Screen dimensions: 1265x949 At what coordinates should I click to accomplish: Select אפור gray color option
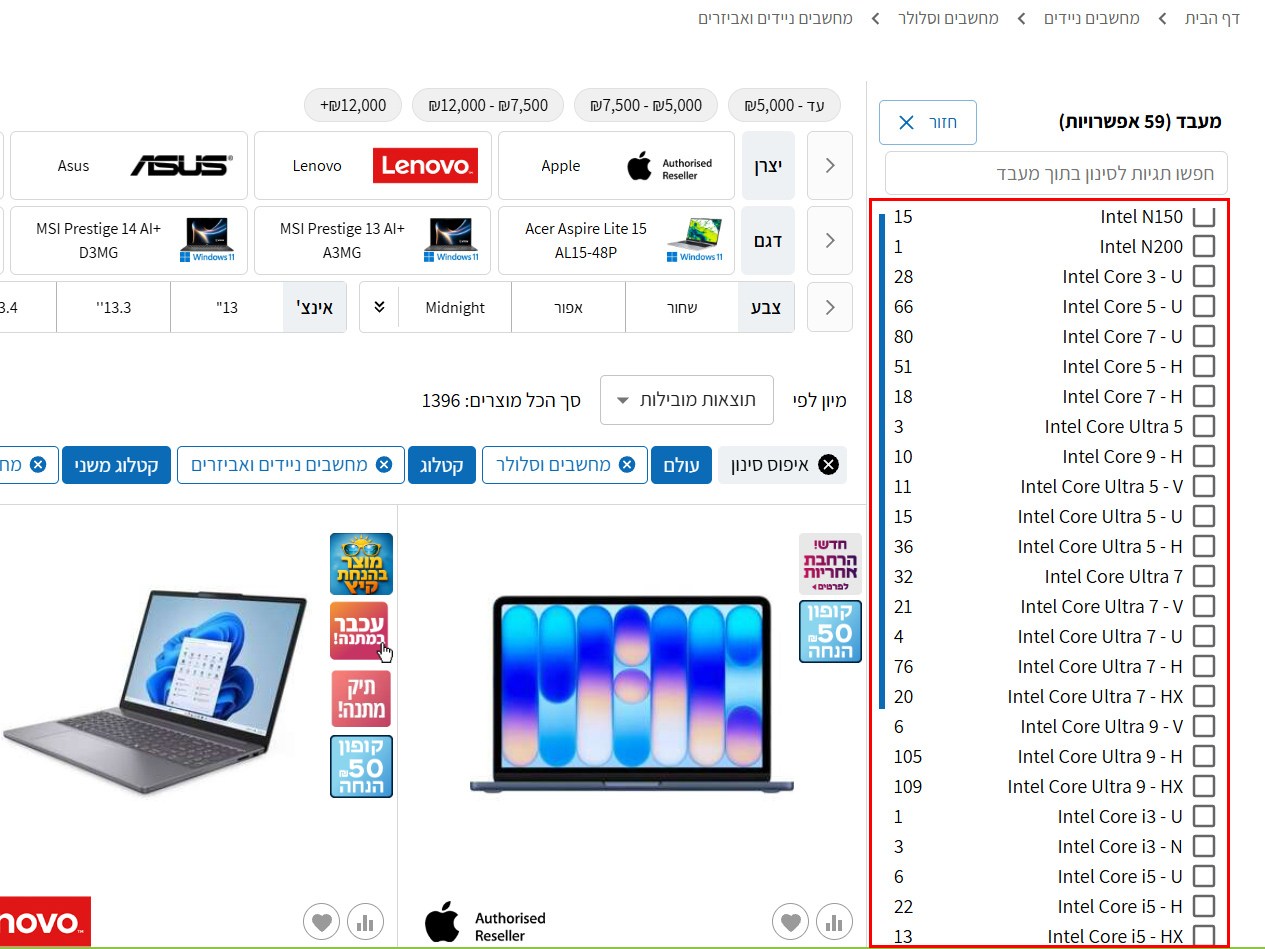click(568, 307)
